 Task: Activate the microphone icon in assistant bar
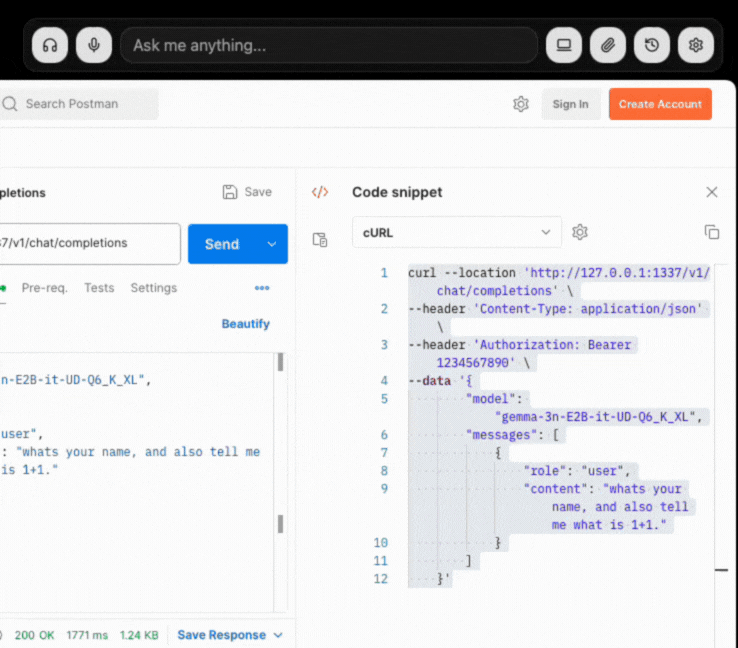[94, 45]
